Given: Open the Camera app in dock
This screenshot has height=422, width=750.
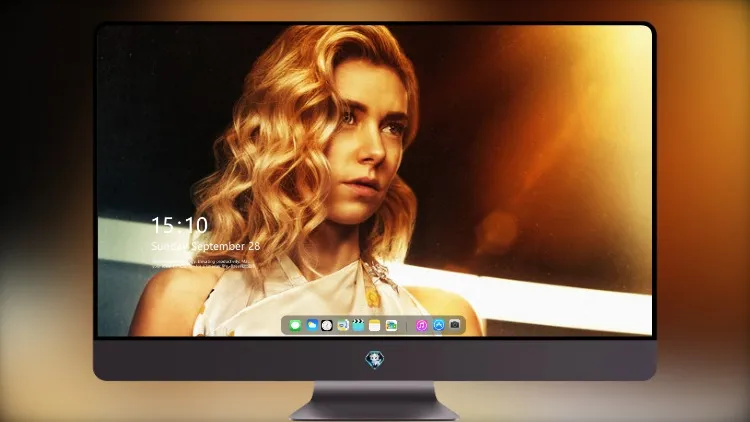Looking at the screenshot, I should [x=454, y=325].
